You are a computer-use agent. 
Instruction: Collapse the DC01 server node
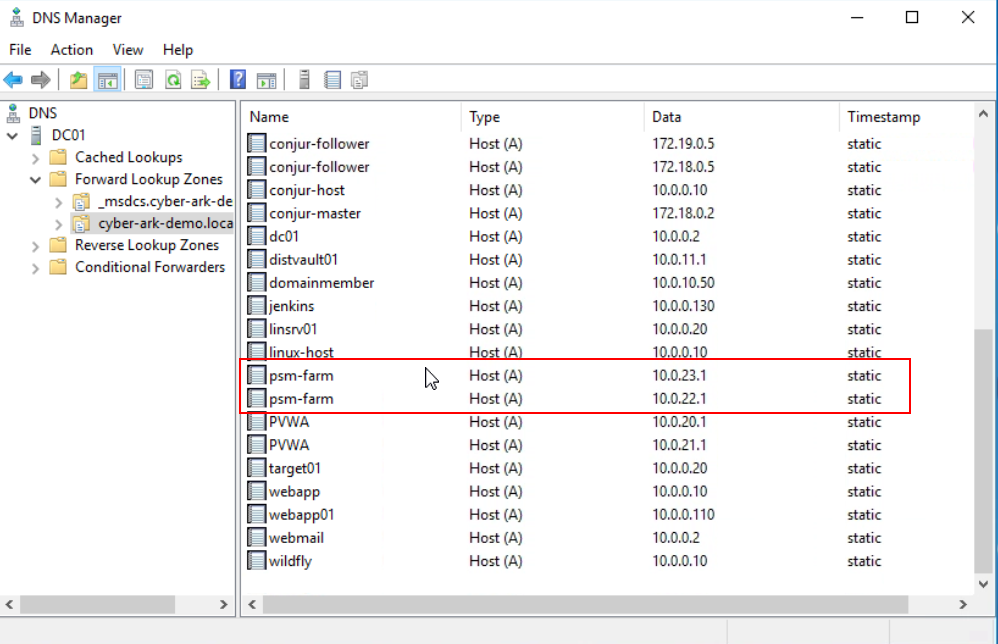click(x=12, y=136)
